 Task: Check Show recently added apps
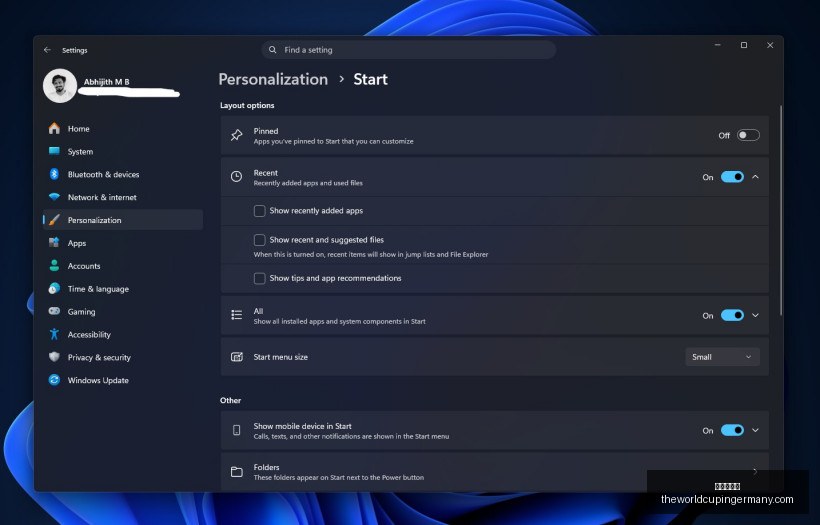(x=259, y=211)
